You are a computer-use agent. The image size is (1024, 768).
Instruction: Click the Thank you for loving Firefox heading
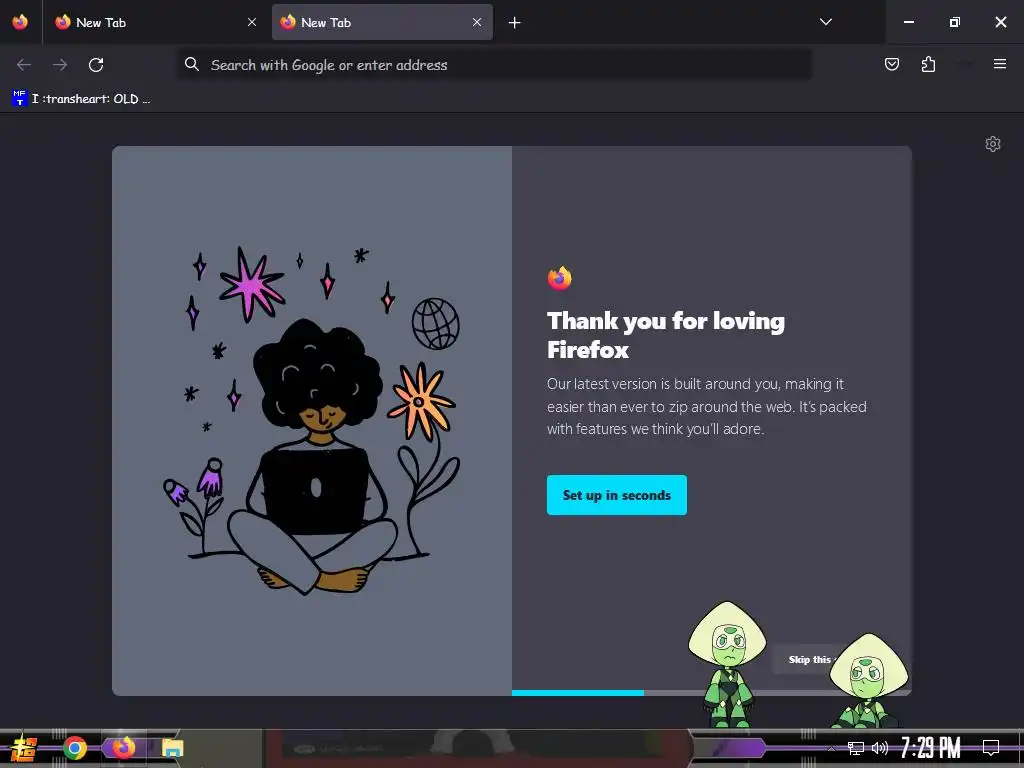click(x=665, y=335)
